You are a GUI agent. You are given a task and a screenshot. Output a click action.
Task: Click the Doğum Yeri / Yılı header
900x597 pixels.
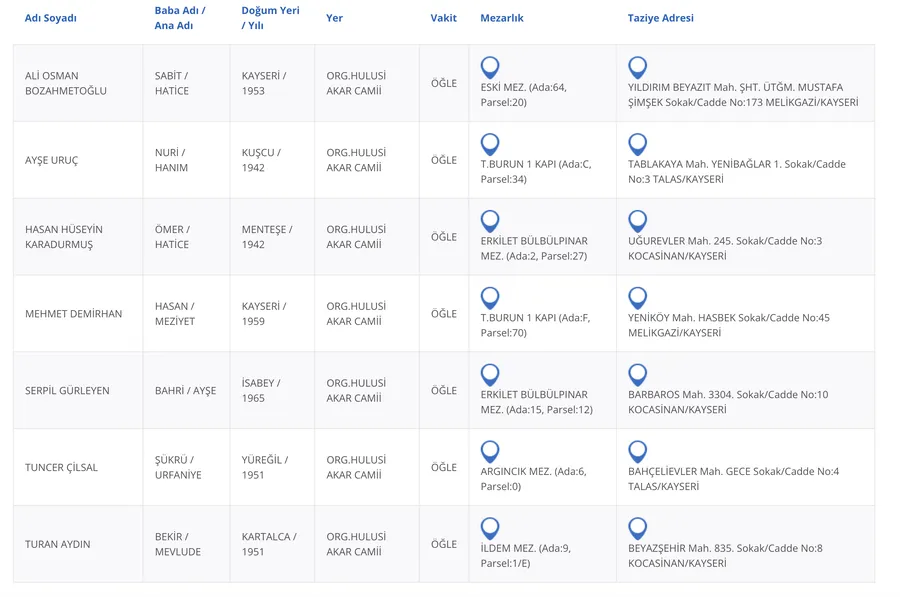click(x=270, y=18)
